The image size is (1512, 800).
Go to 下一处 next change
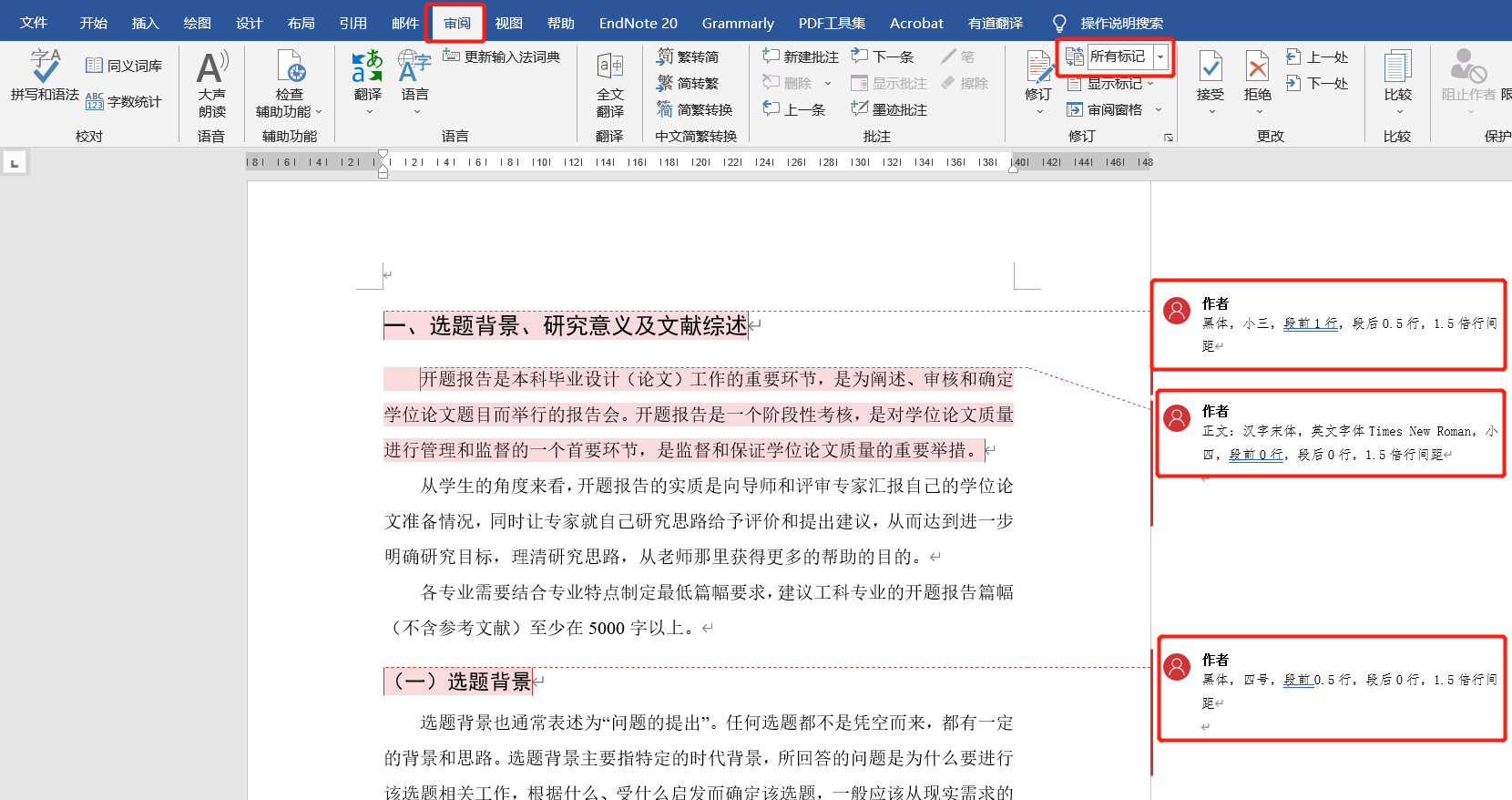tap(1317, 83)
